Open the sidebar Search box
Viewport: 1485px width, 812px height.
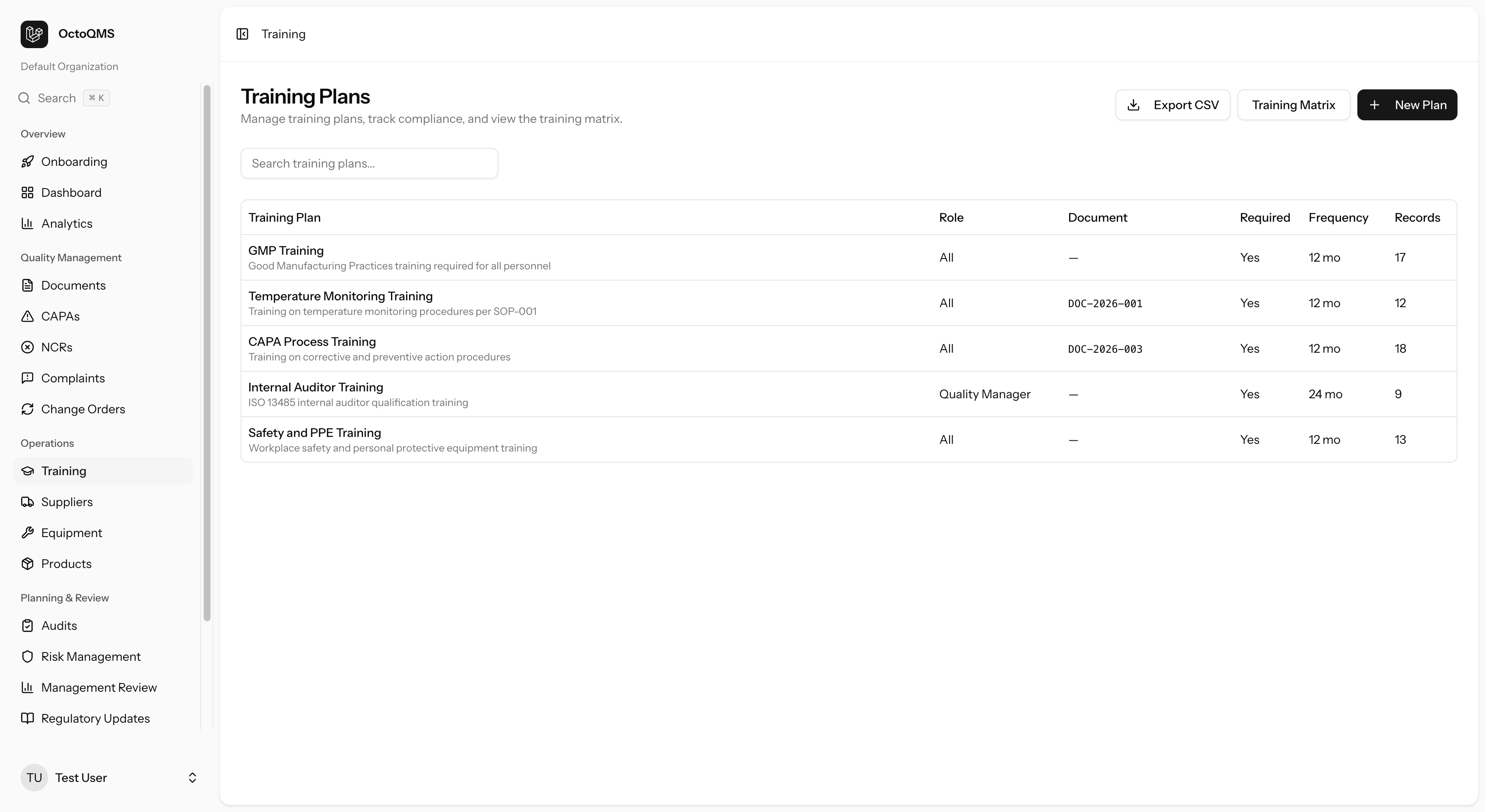click(x=64, y=98)
